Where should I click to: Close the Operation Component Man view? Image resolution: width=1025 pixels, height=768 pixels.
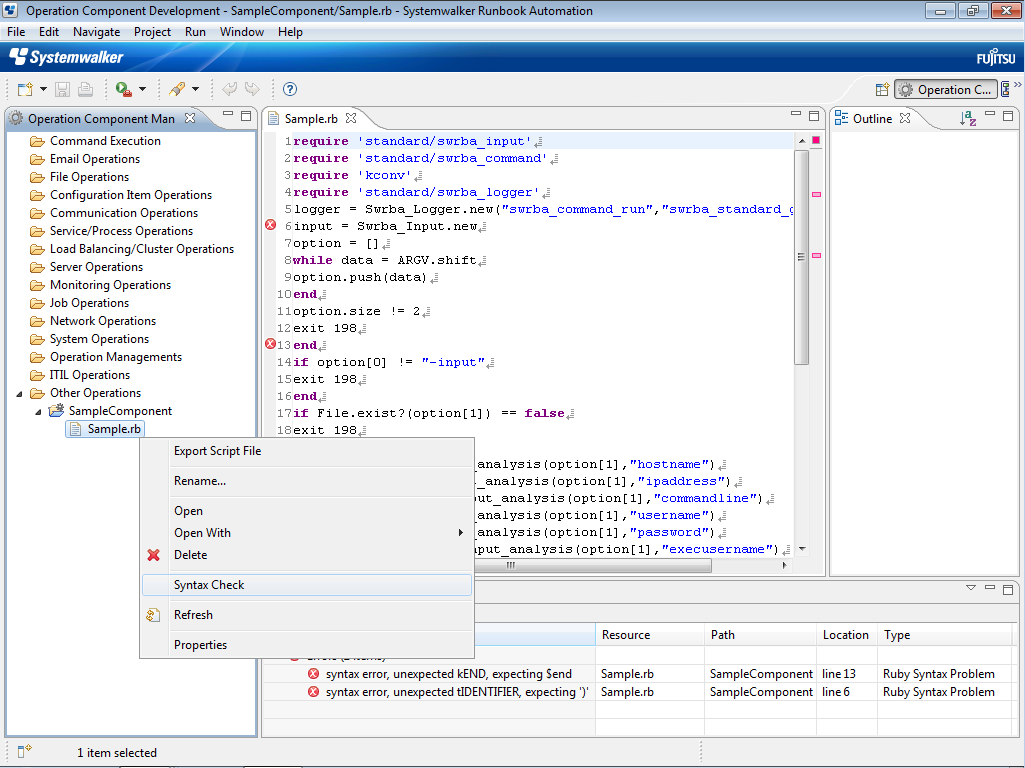[x=190, y=118]
